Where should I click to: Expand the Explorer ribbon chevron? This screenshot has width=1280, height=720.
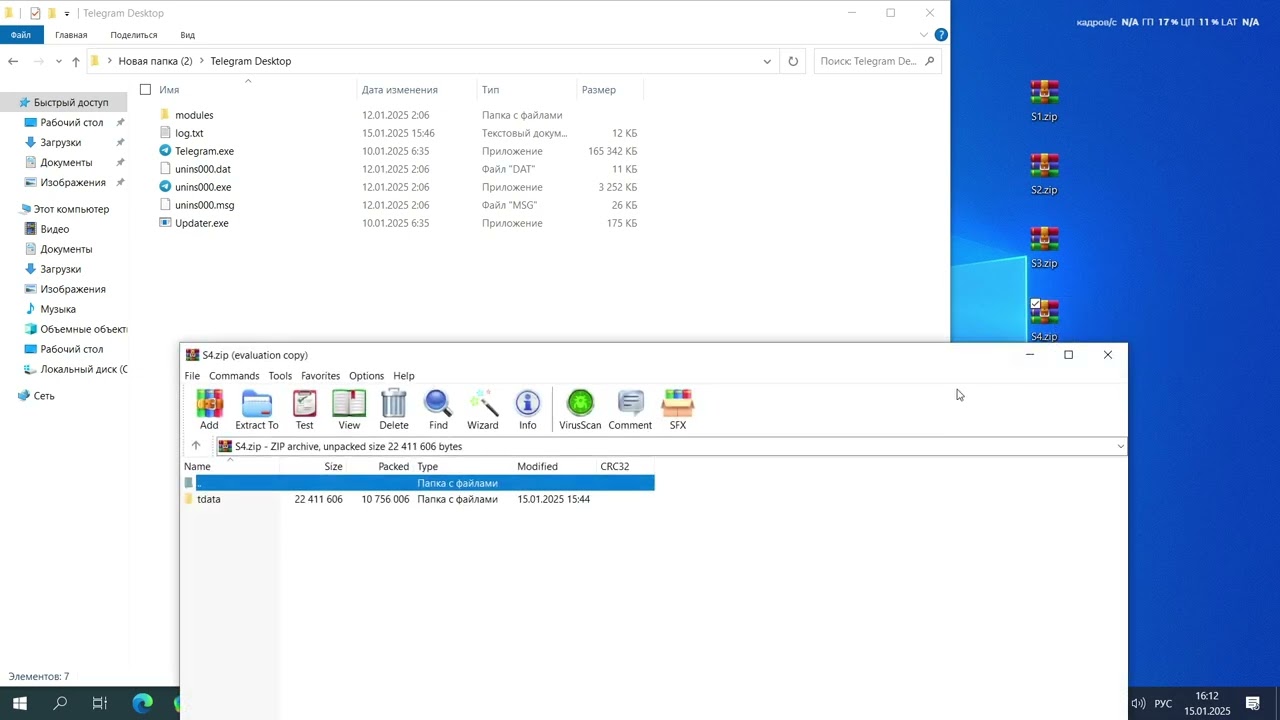pyautogui.click(x=924, y=35)
